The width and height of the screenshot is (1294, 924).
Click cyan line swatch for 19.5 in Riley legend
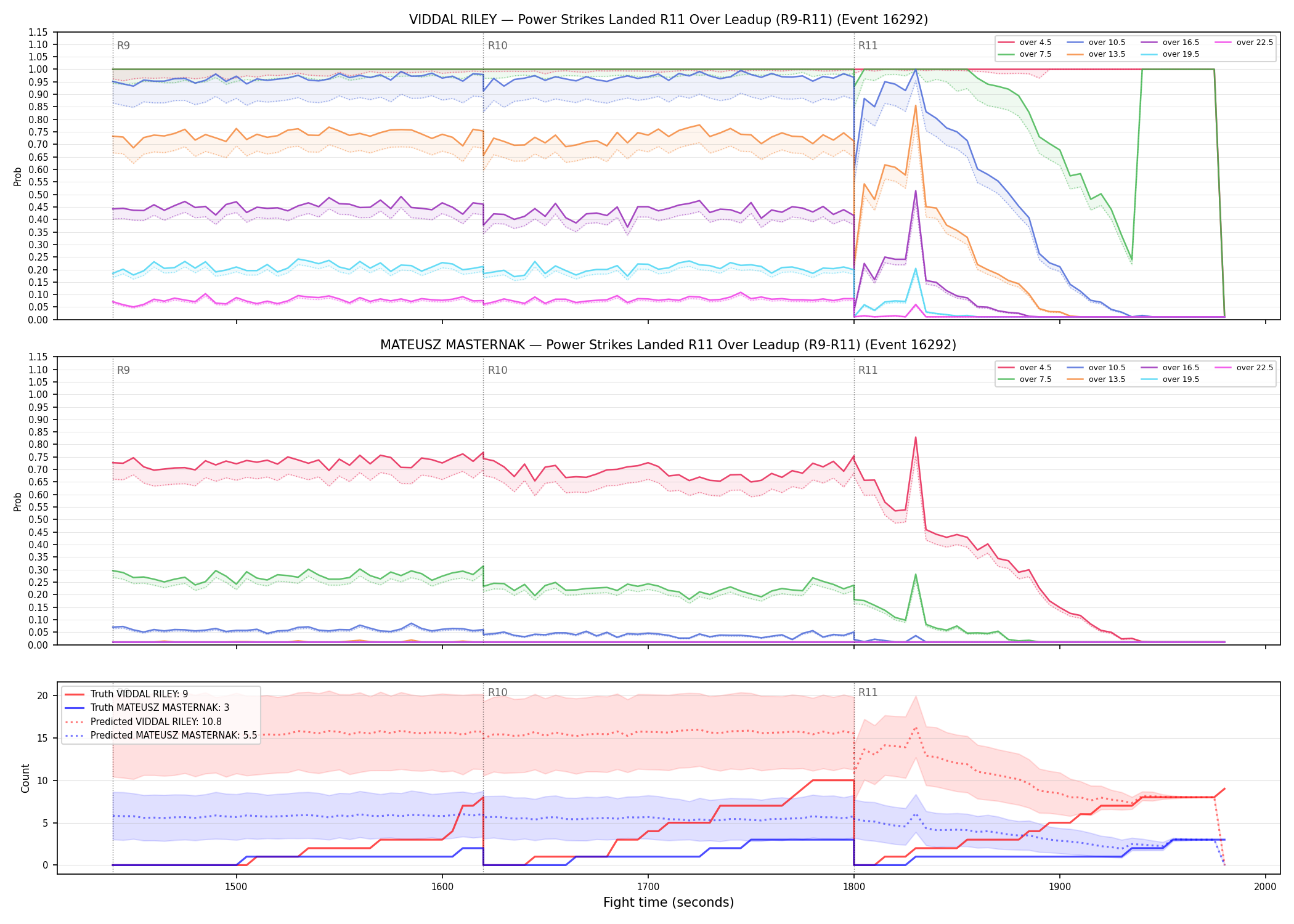(x=1149, y=54)
